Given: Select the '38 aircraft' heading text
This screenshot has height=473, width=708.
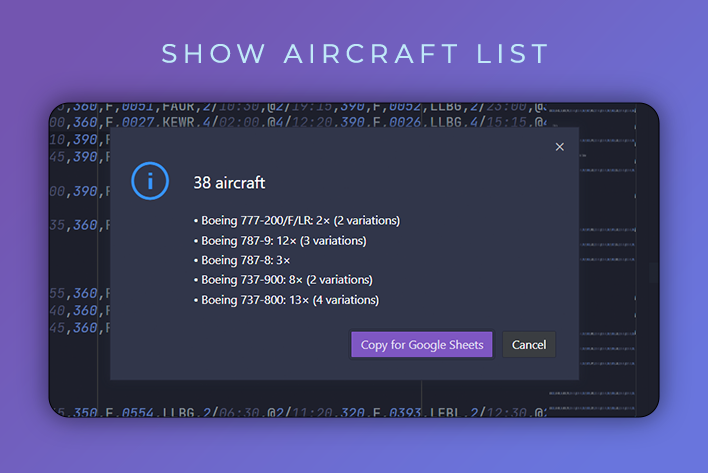Looking at the screenshot, I should (229, 183).
